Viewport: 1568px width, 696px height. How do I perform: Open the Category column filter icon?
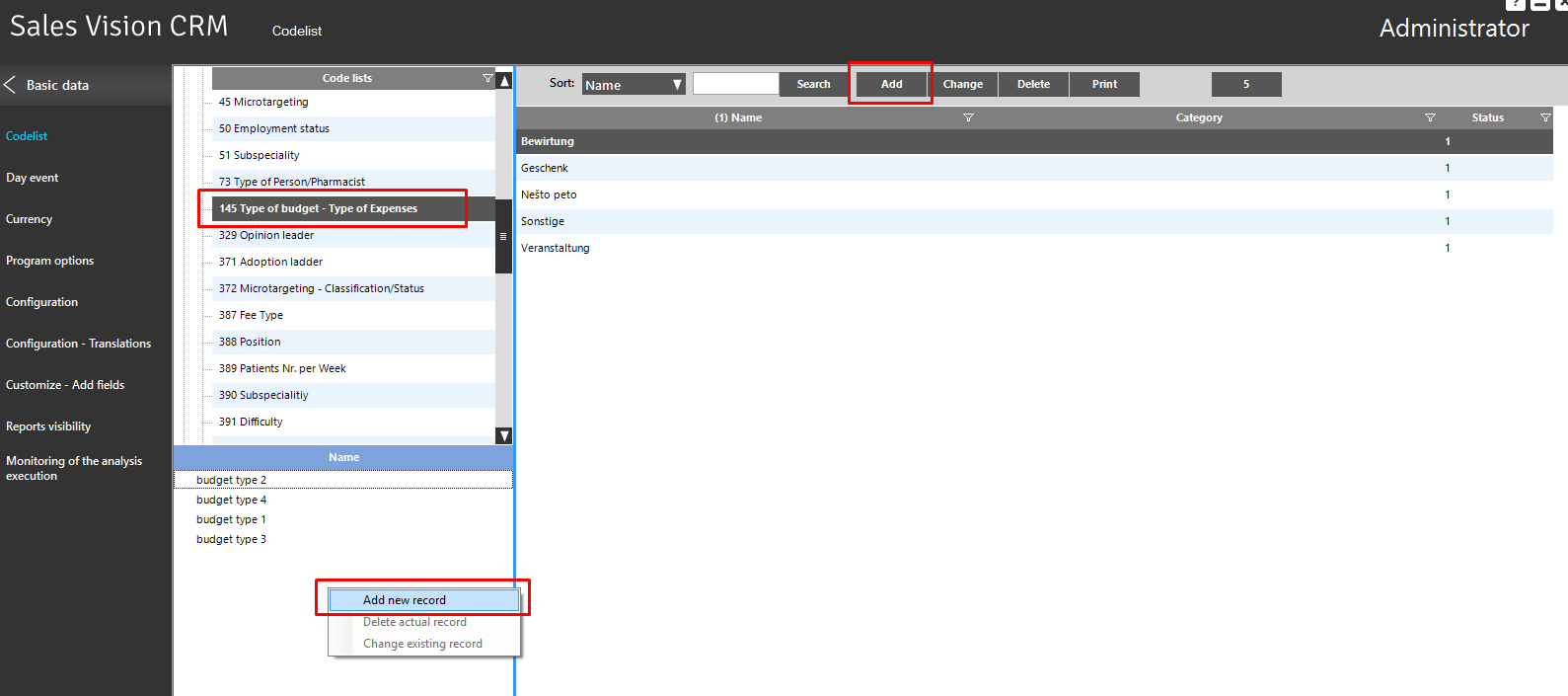click(x=1430, y=117)
